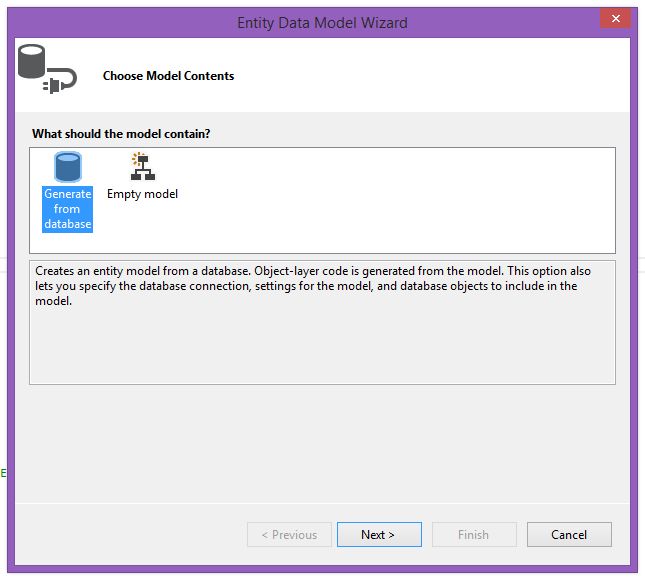Click the Finish button
This screenshot has width=645, height=582.
(x=474, y=535)
